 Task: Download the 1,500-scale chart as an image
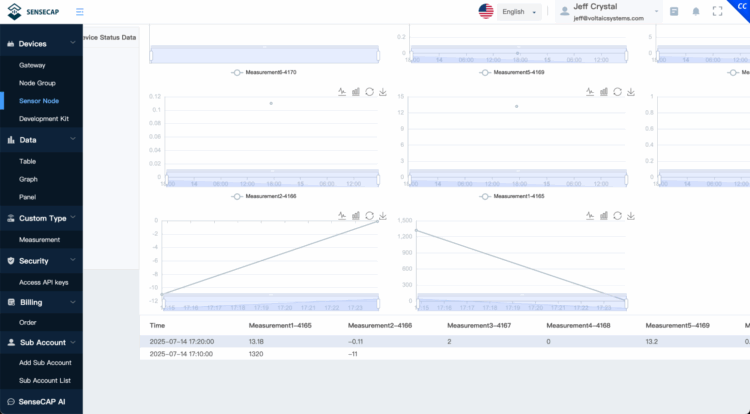pyautogui.click(x=631, y=215)
